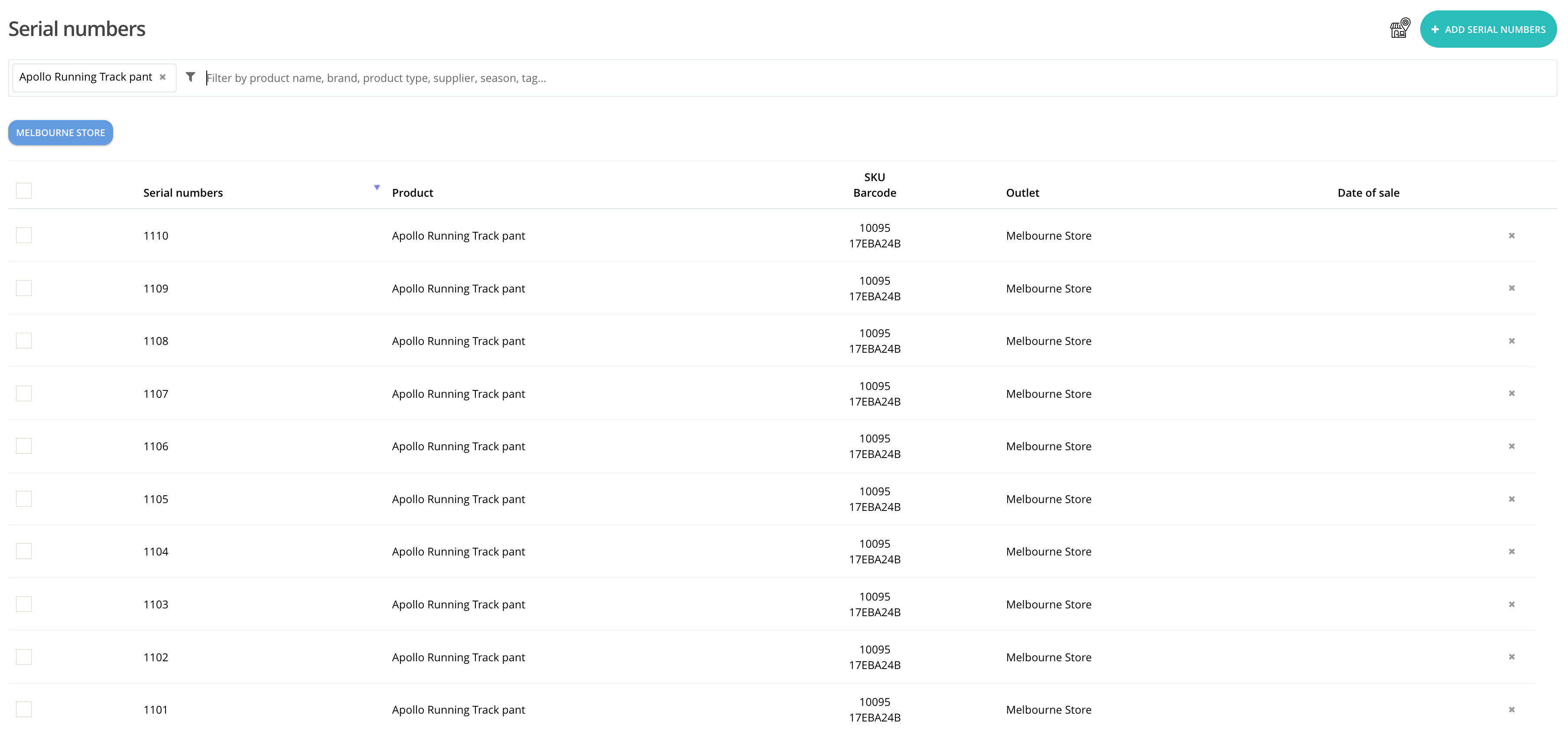Delete serial number 1110 row
The width and height of the screenshot is (1568, 731).
pos(1511,236)
